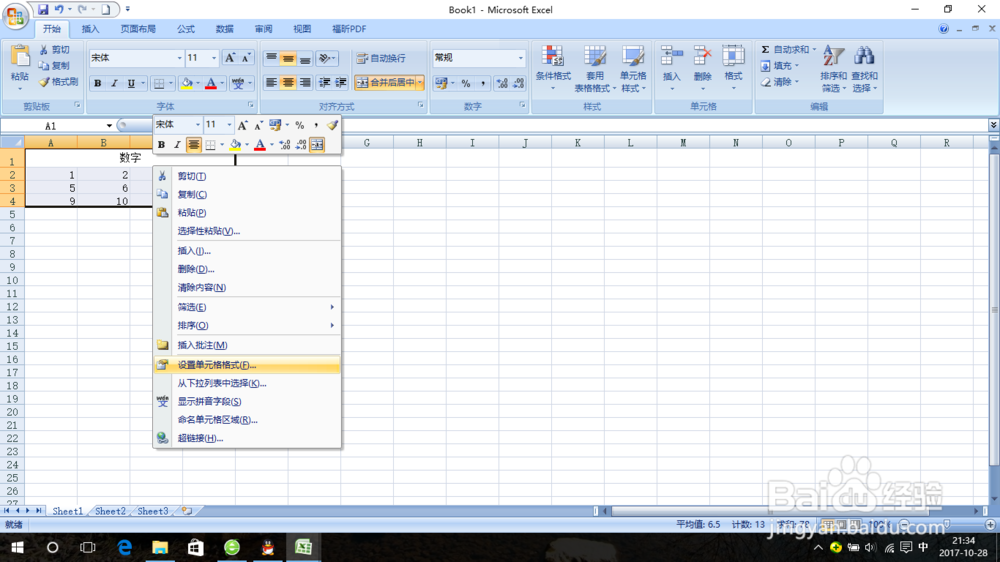This screenshot has width=1000, height=562.
Task: Toggle Italic on the mini toolbar
Action: coord(177,145)
